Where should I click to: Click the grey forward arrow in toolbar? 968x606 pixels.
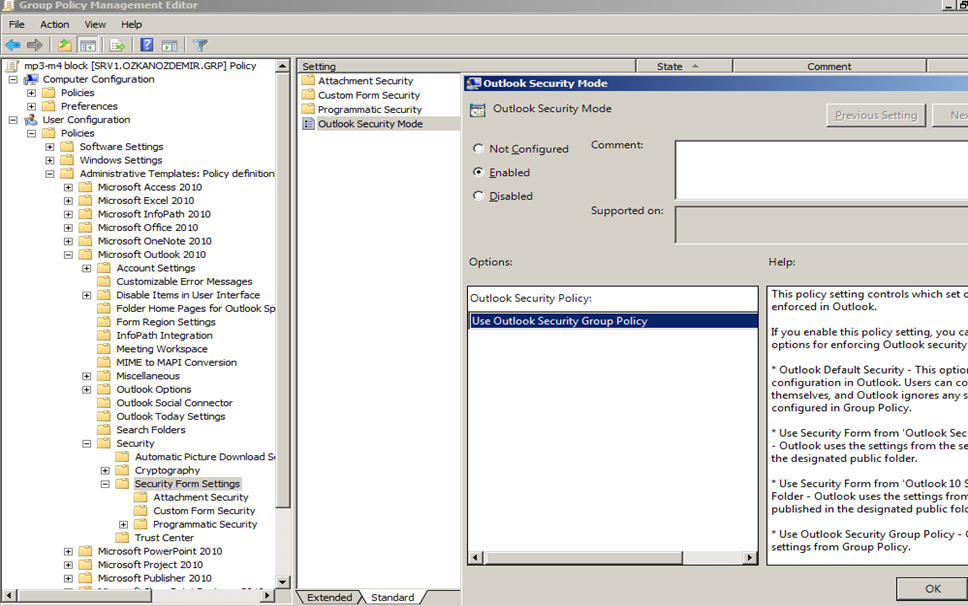35,45
